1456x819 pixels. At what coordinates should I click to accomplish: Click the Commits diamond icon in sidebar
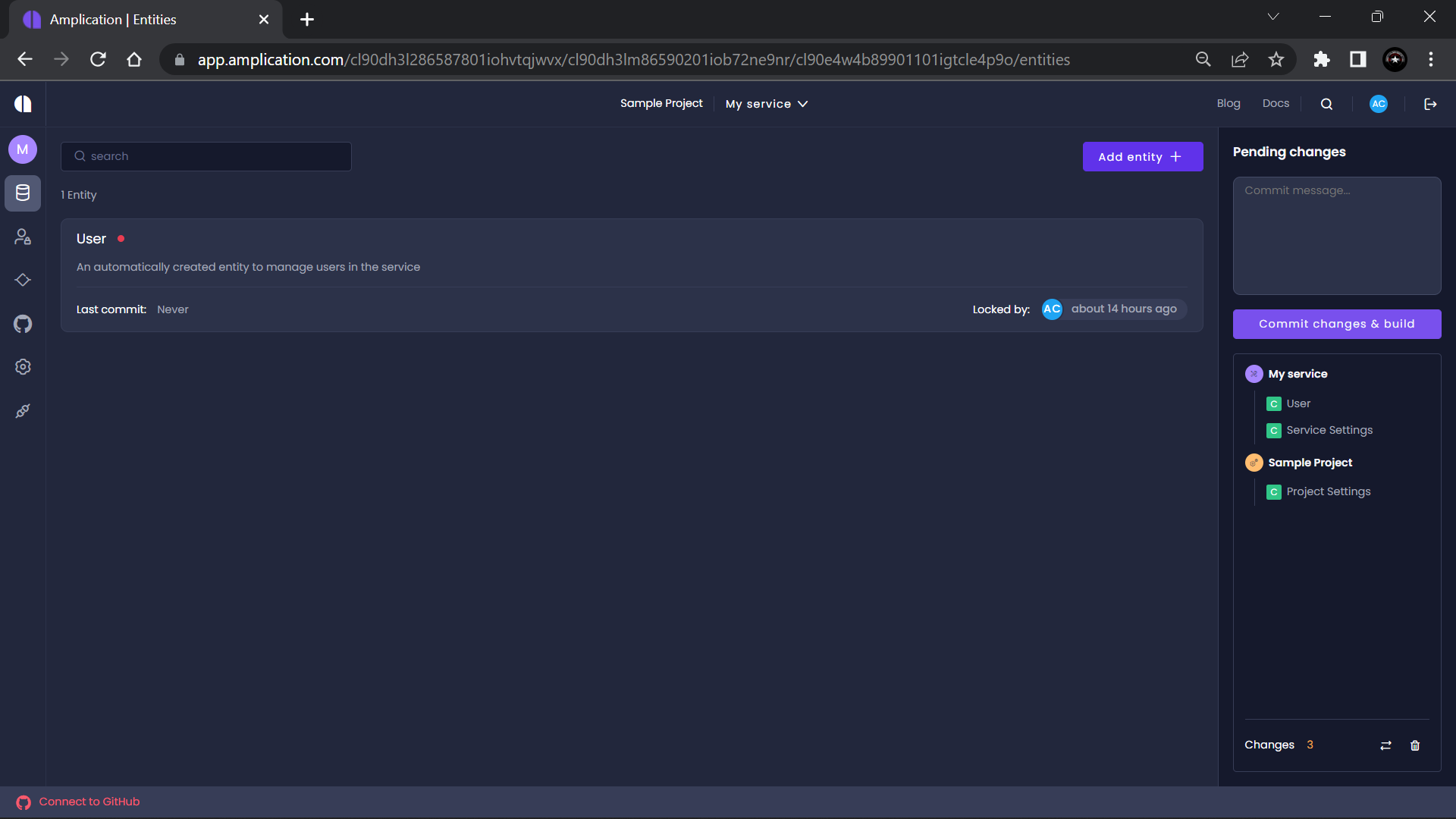(23, 280)
